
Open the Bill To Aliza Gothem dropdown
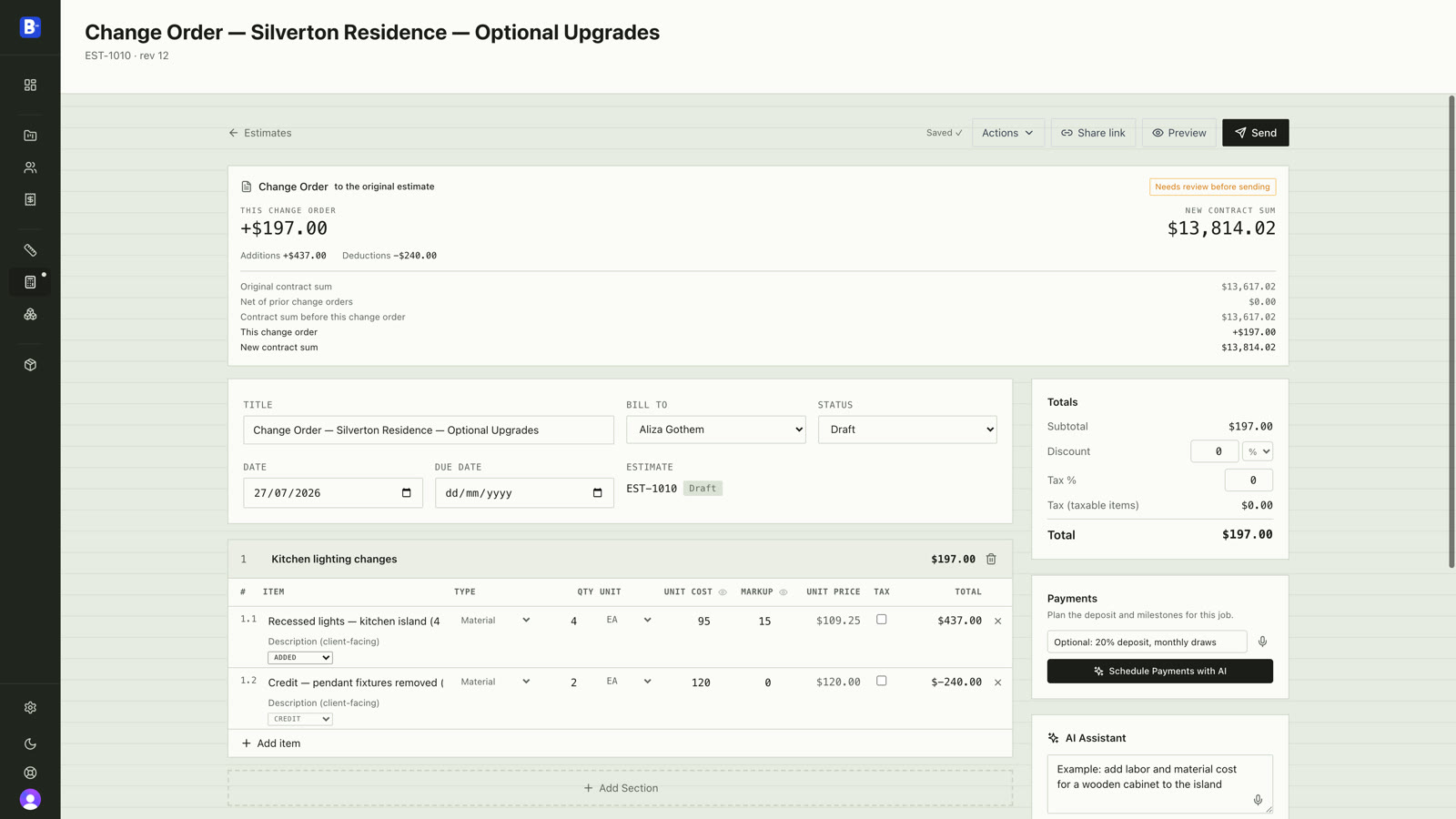(x=715, y=430)
